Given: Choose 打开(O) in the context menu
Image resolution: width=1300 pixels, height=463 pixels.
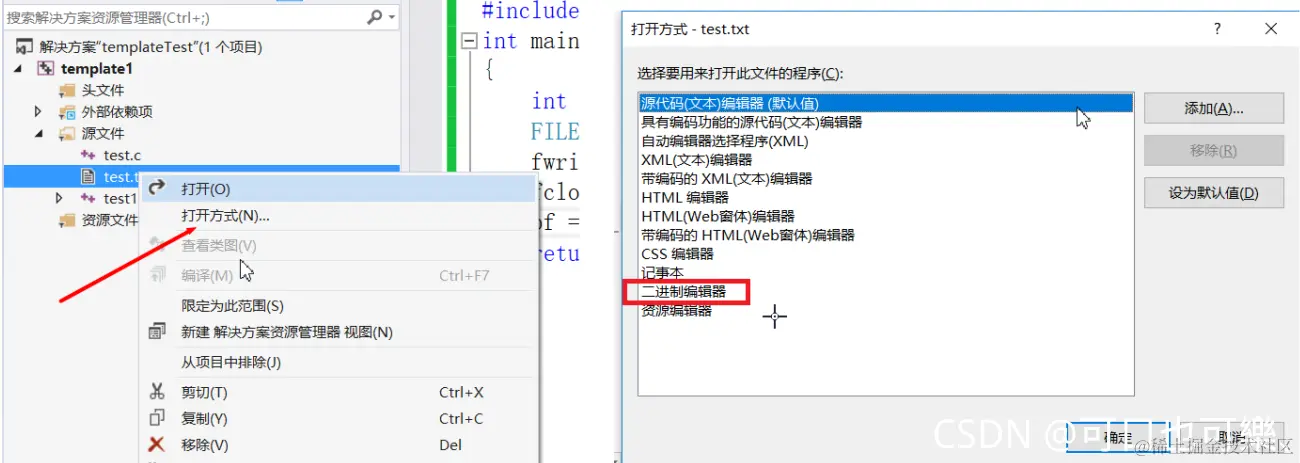Looking at the screenshot, I should (338, 189).
